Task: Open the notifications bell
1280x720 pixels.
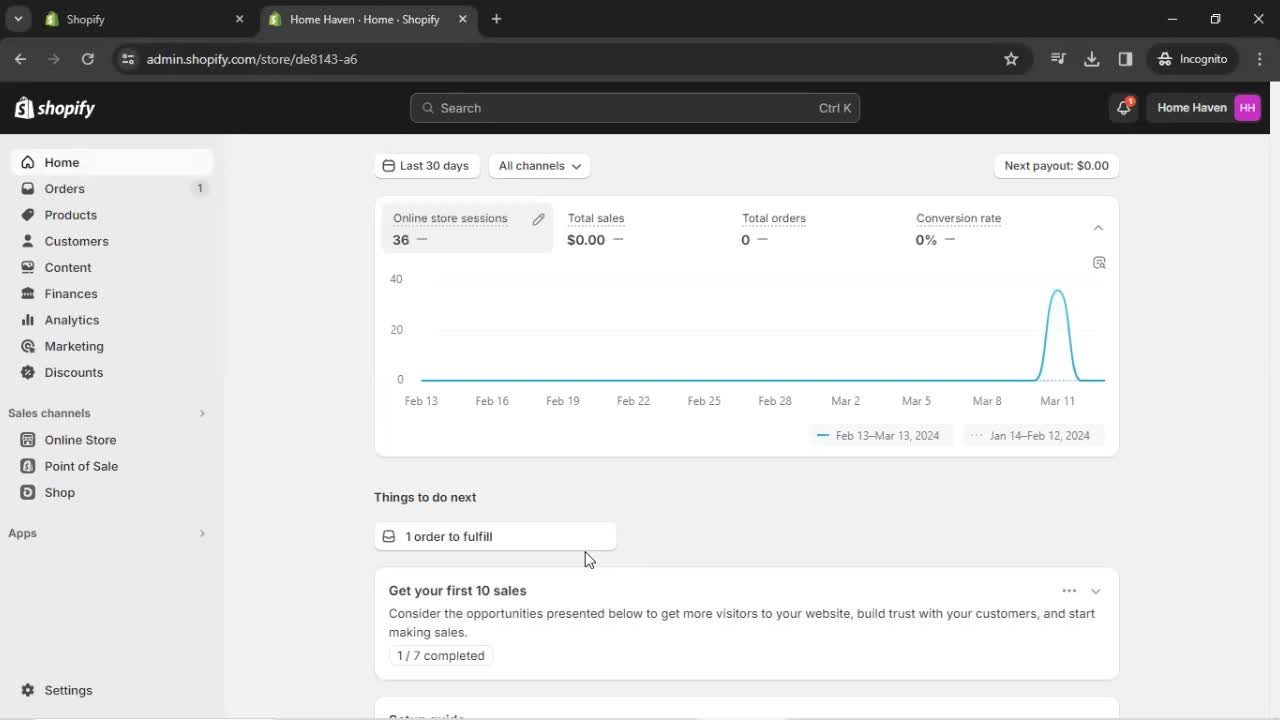Action: click(1123, 108)
